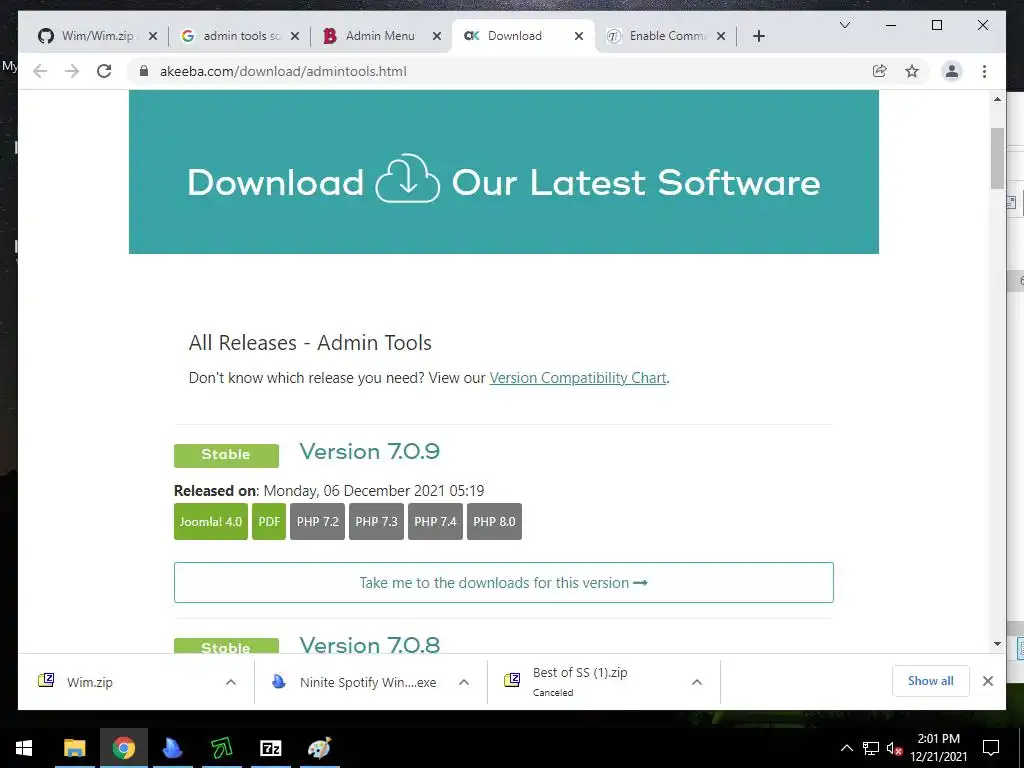Close the Admin Menu tab
The width and height of the screenshot is (1024, 768).
[437, 36]
